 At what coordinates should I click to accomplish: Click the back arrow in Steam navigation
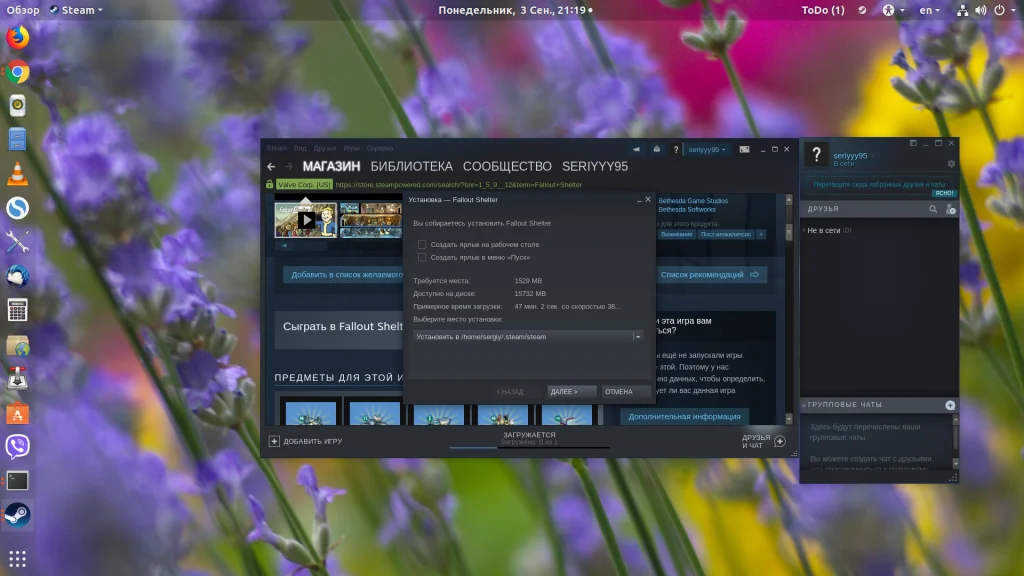pyautogui.click(x=271, y=167)
